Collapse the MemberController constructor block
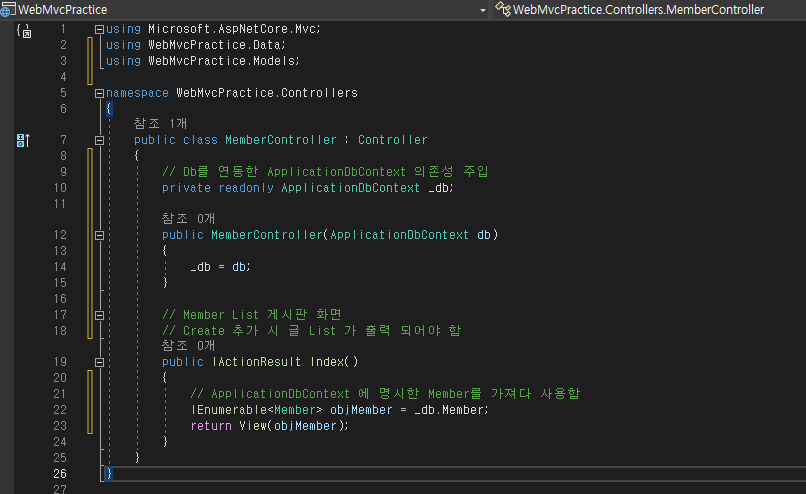 [x=99, y=235]
